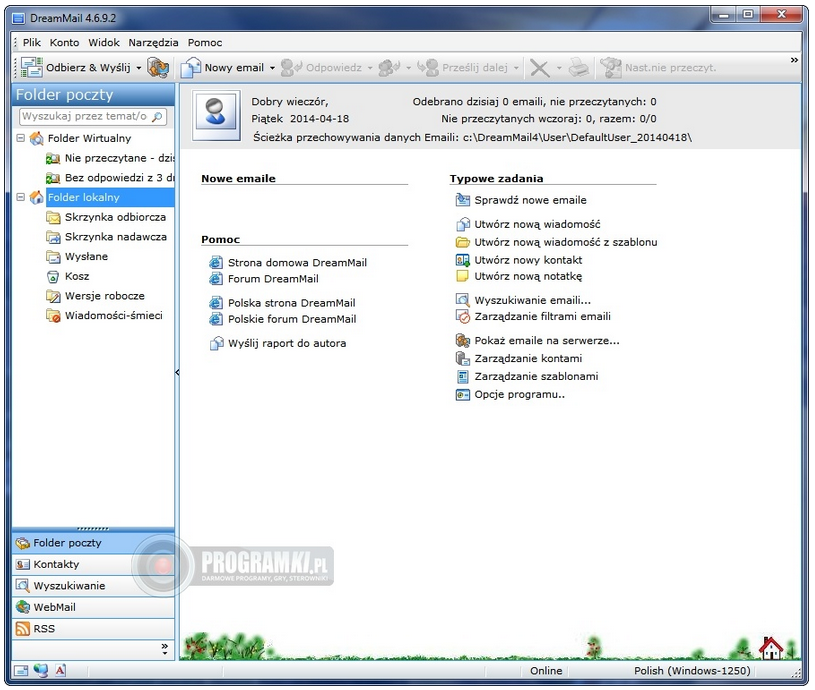Open the Prześlij dalej dropdown arrow
This screenshot has height=690, width=815.
coord(516,68)
